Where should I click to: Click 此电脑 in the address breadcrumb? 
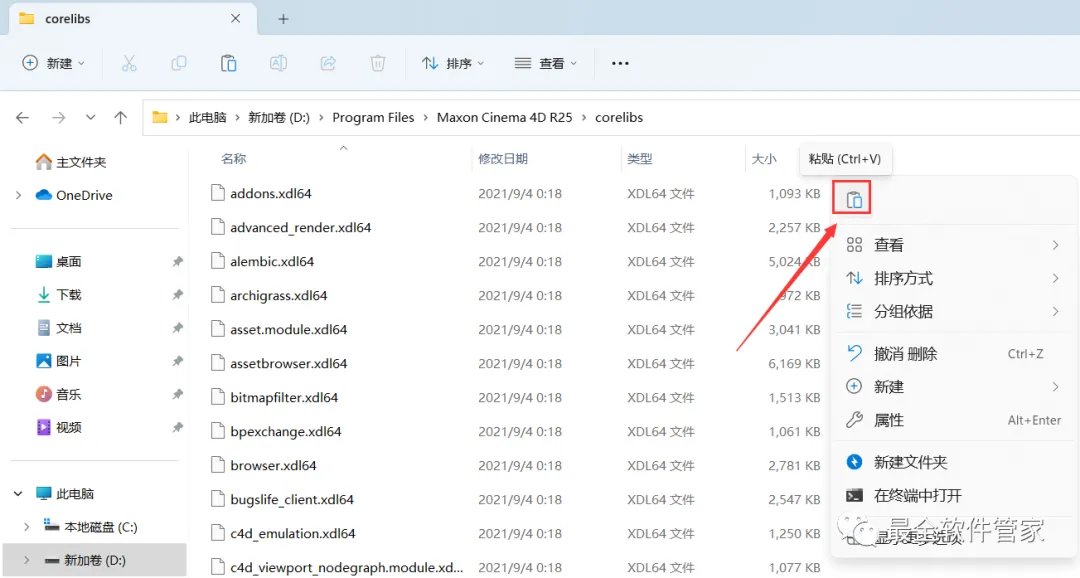[x=207, y=118]
